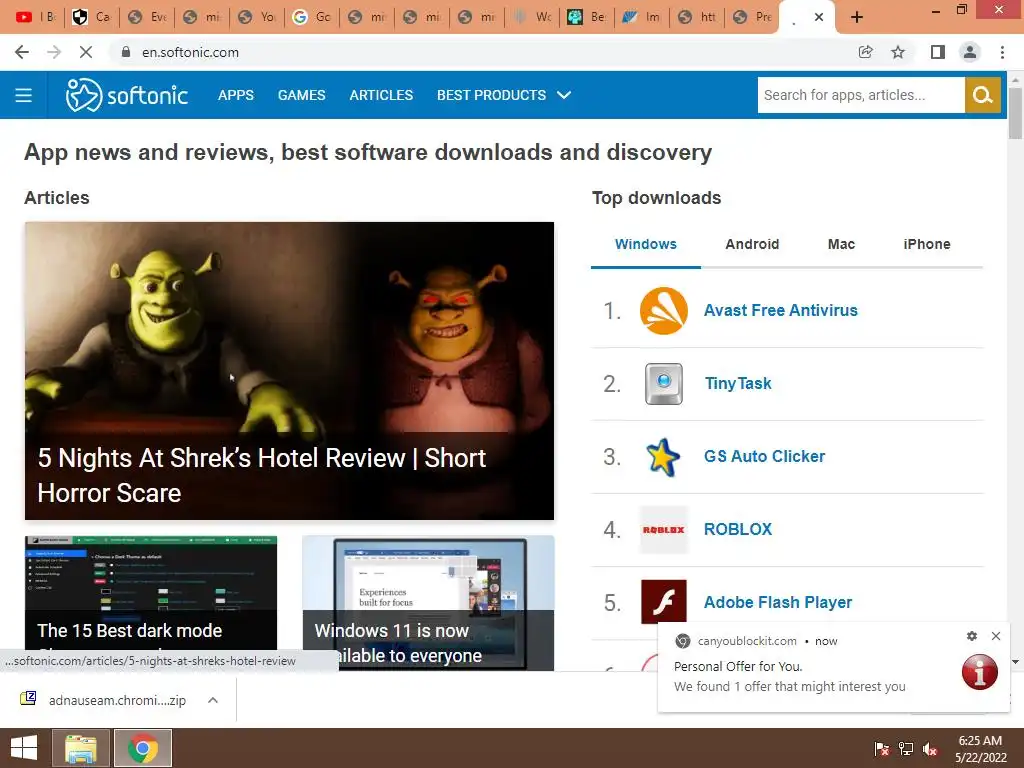Viewport: 1024px width, 768px height.
Task: Open notification settings gear icon
Action: tap(972, 636)
